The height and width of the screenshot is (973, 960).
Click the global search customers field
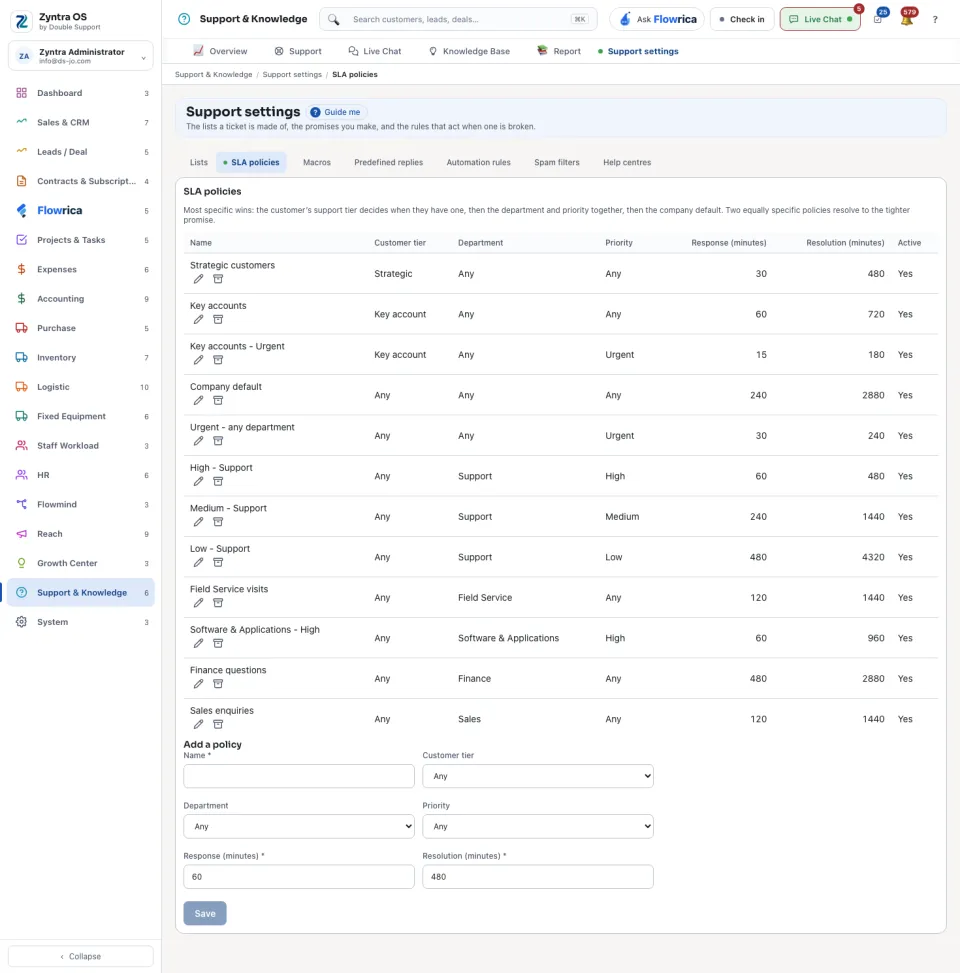pyautogui.click(x=458, y=19)
